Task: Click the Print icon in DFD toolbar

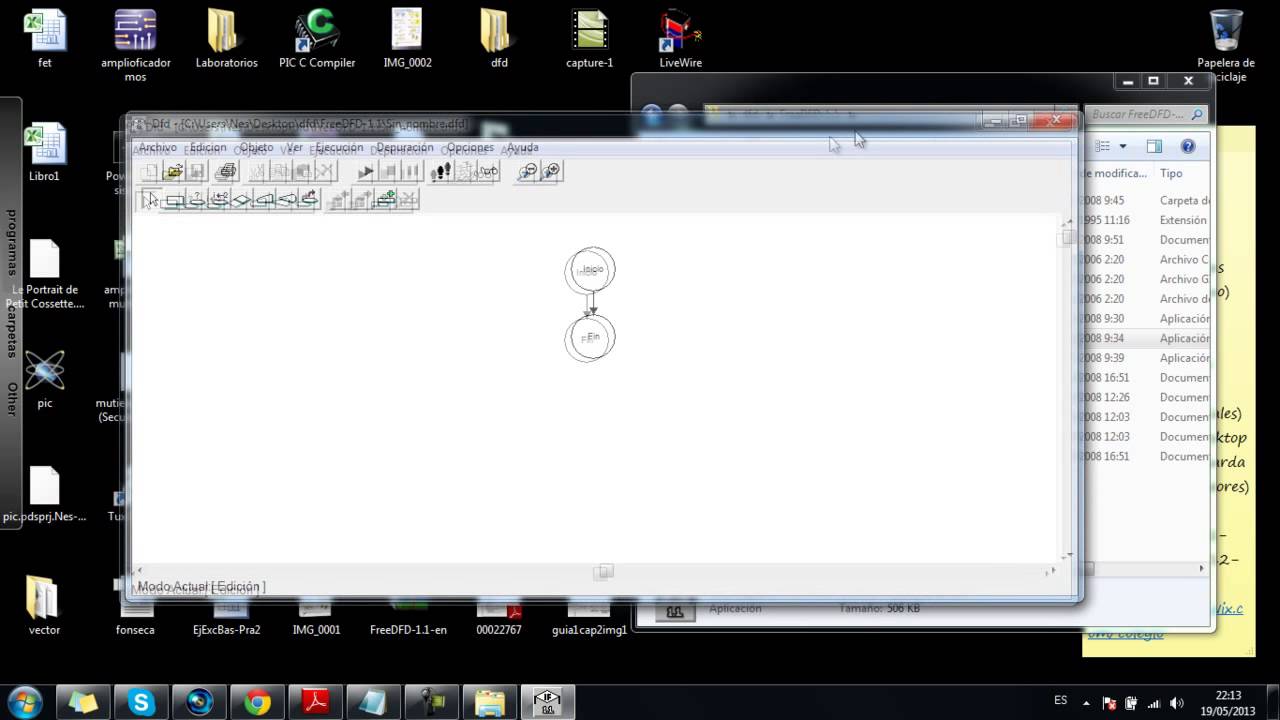Action: coord(226,172)
